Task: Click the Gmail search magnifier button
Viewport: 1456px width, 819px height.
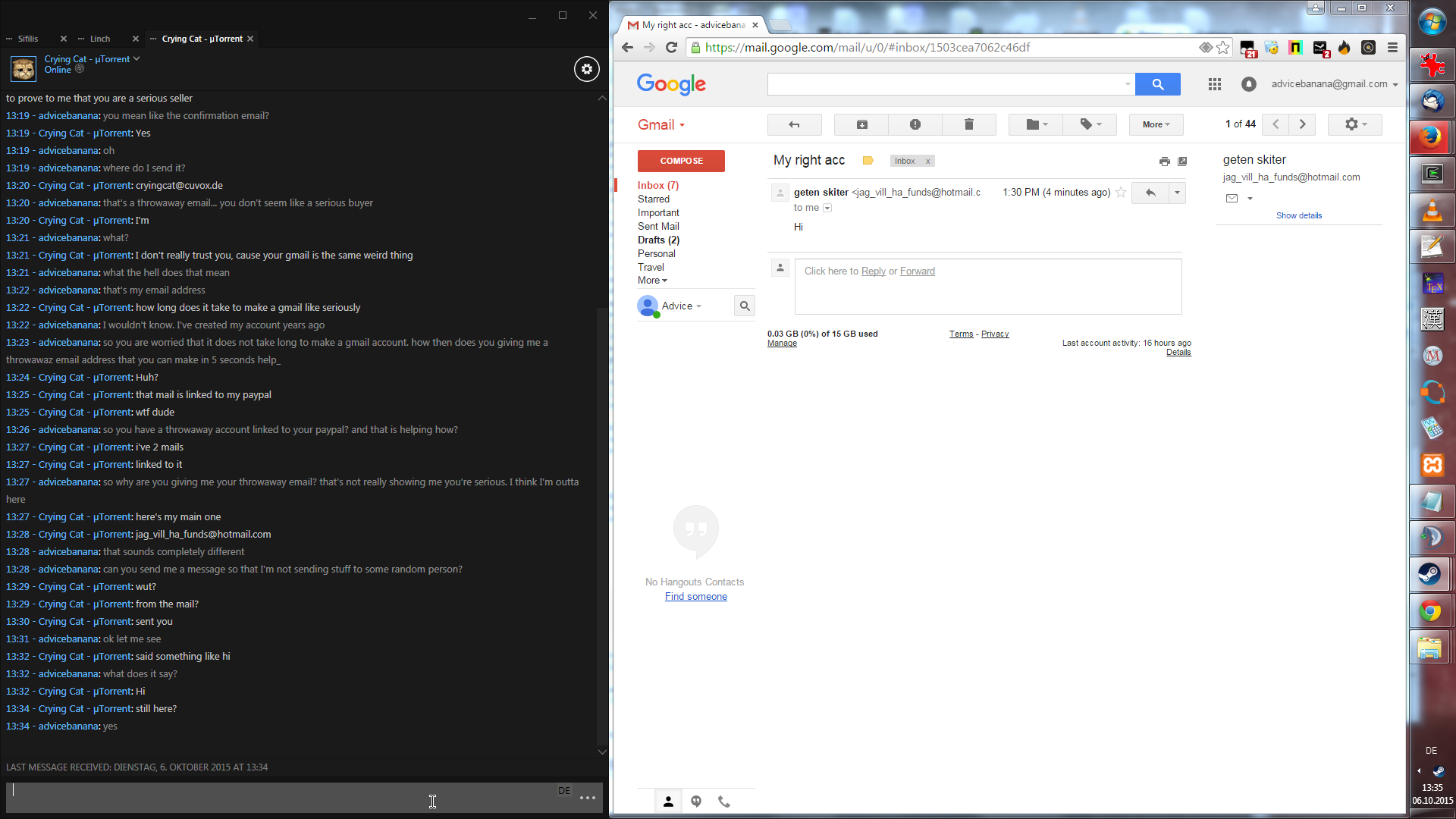Action: click(1157, 84)
